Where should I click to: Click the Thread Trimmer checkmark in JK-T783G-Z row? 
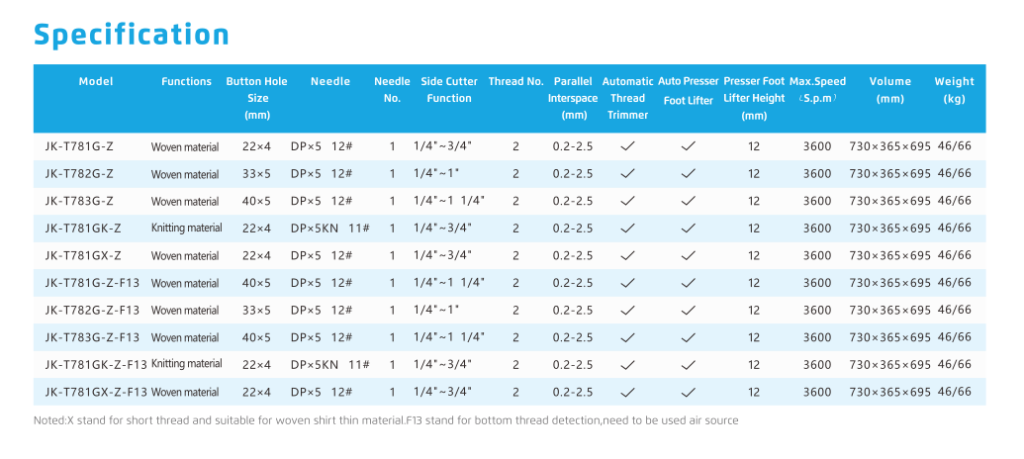[628, 200]
